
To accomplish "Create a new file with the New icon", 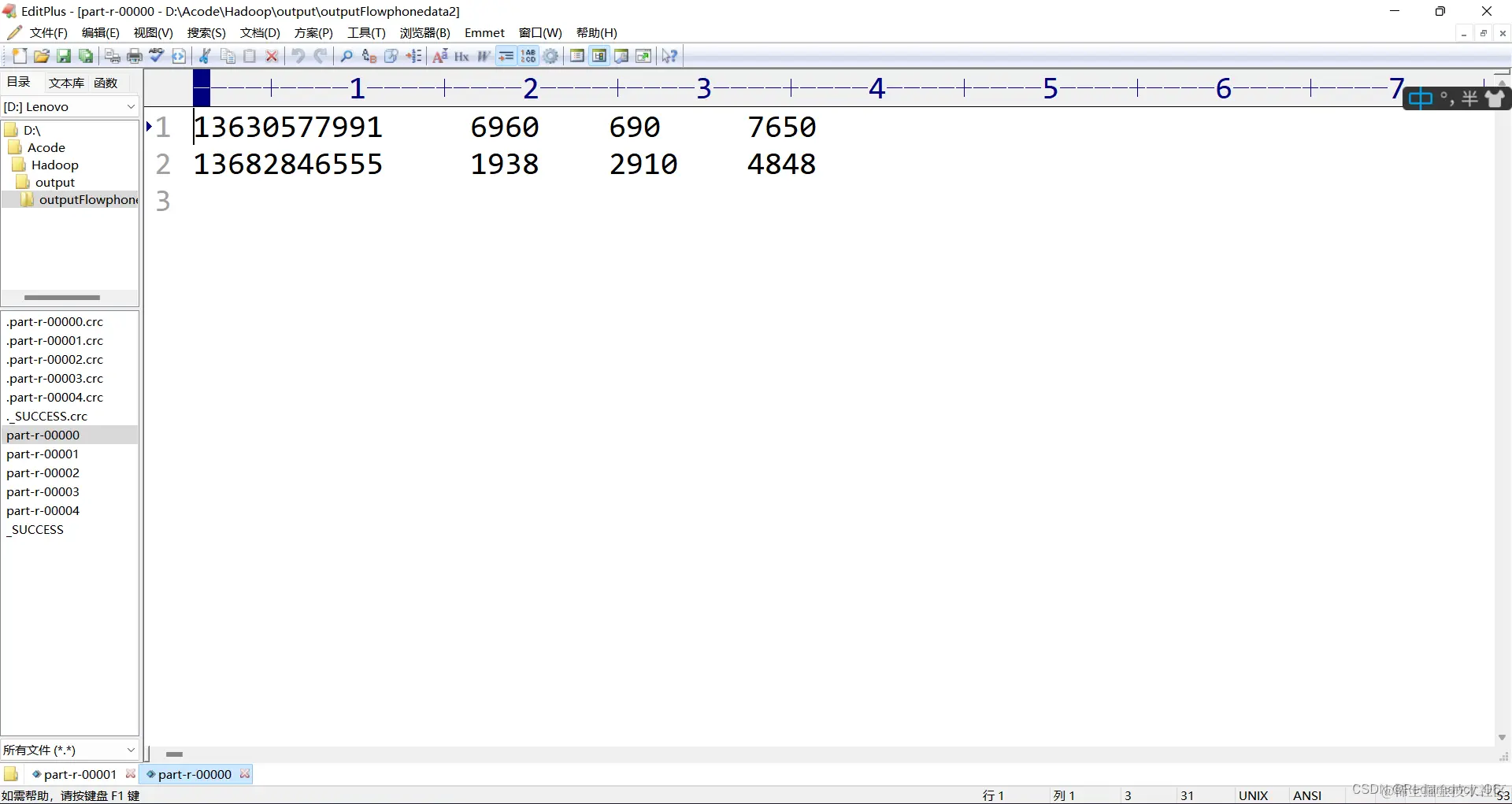I will click(20, 56).
